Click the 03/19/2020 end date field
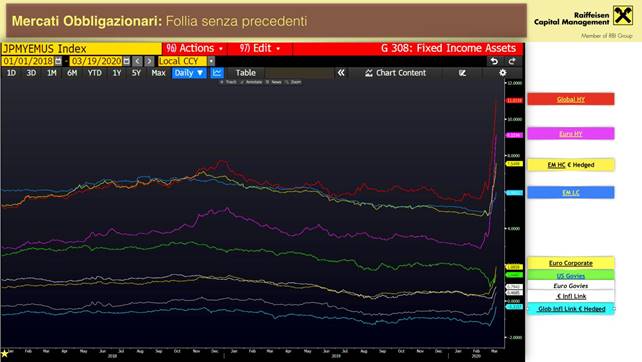Image resolution: width=642 pixels, height=362 pixels. coord(96,61)
